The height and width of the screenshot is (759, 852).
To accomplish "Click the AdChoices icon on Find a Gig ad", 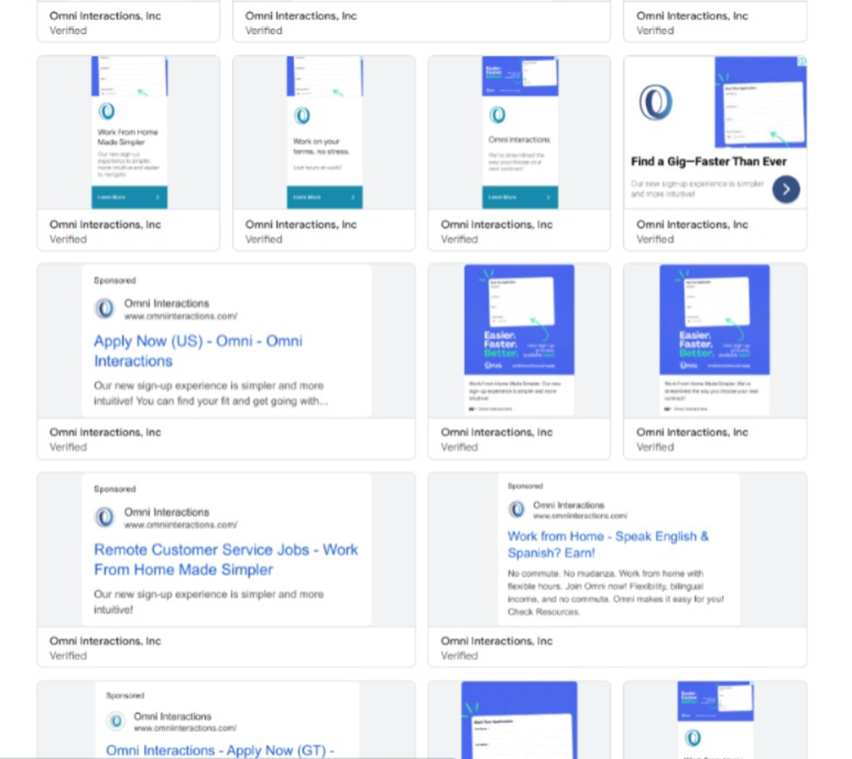I will [801, 62].
